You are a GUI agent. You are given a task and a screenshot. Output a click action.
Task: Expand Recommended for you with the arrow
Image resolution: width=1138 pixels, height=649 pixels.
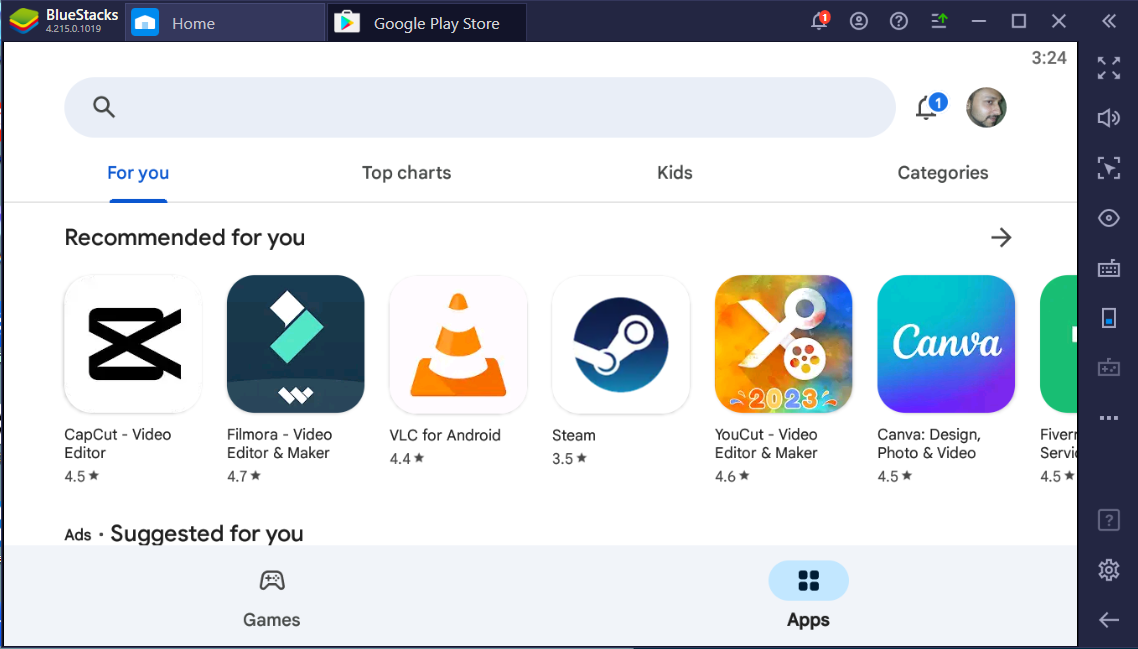click(x=1001, y=237)
